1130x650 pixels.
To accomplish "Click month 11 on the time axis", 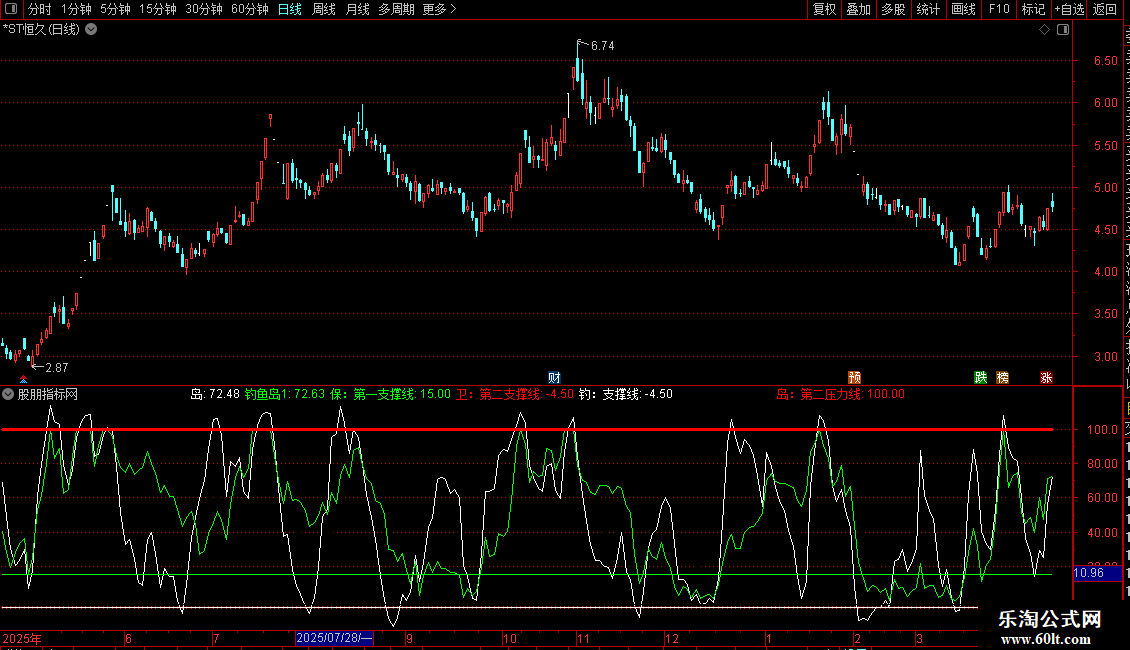I will click(x=583, y=638).
